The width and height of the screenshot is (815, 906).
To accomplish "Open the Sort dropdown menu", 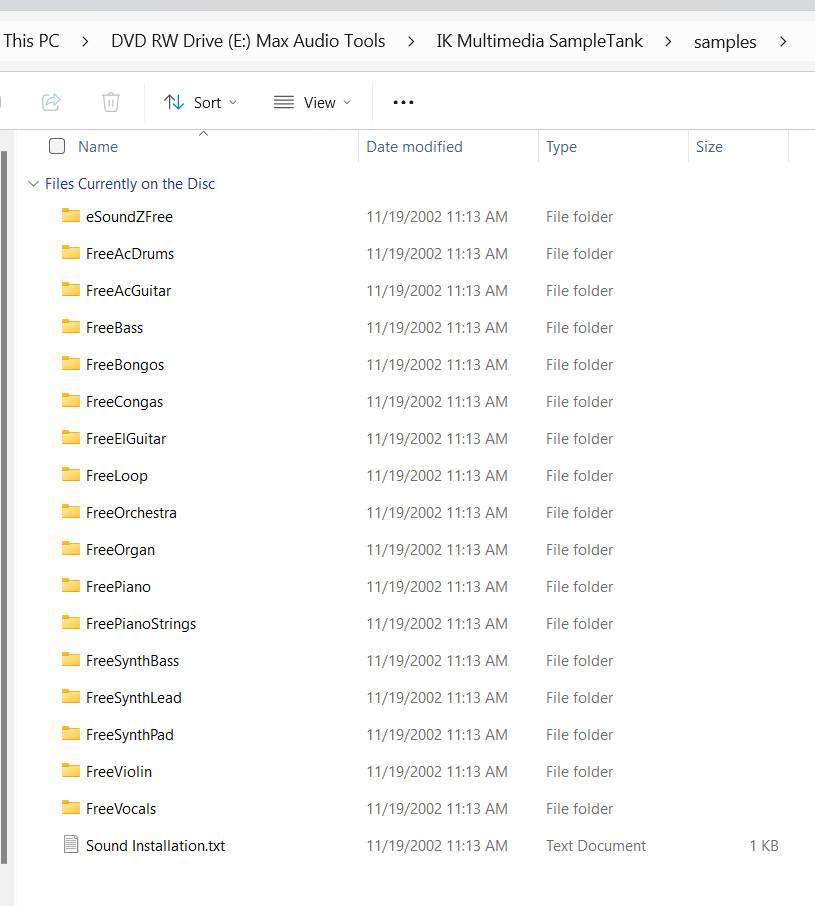I will click(x=201, y=102).
